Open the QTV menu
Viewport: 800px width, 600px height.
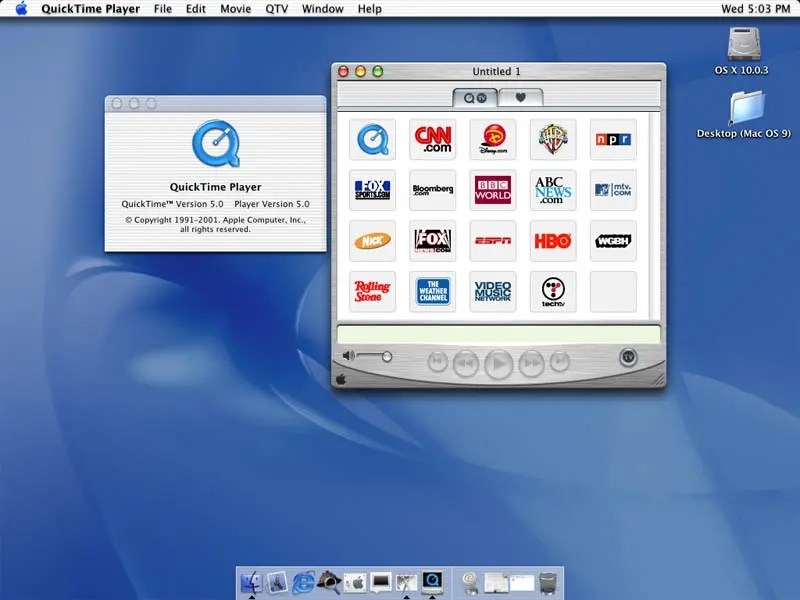pos(277,9)
